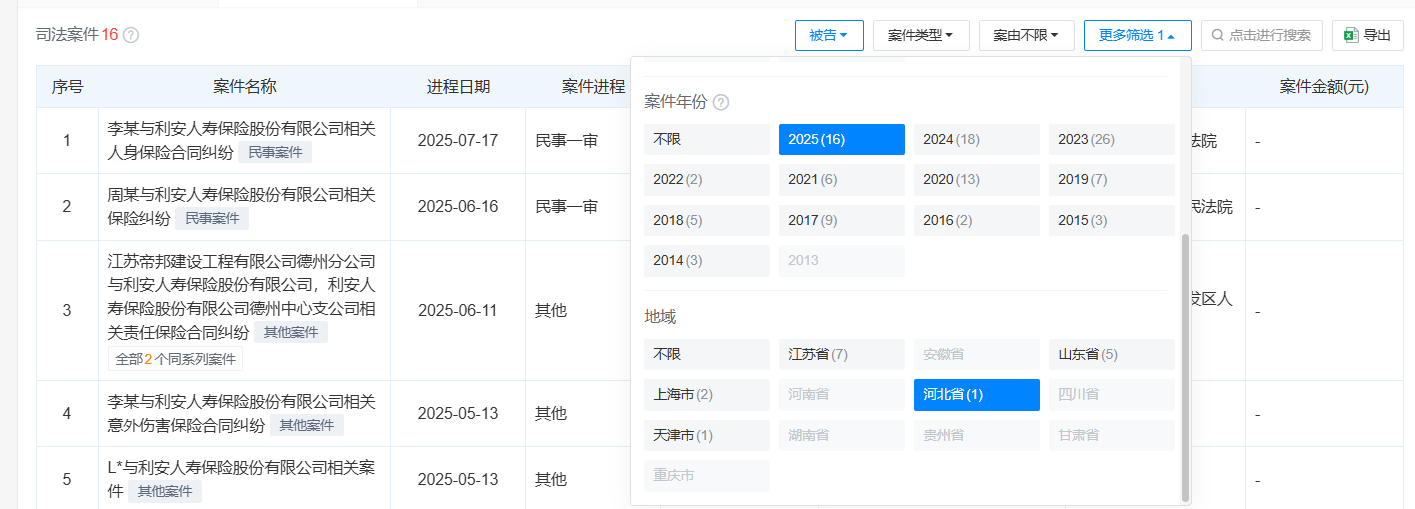
Task: Click the 案件名称 column header
Action: click(x=244, y=87)
